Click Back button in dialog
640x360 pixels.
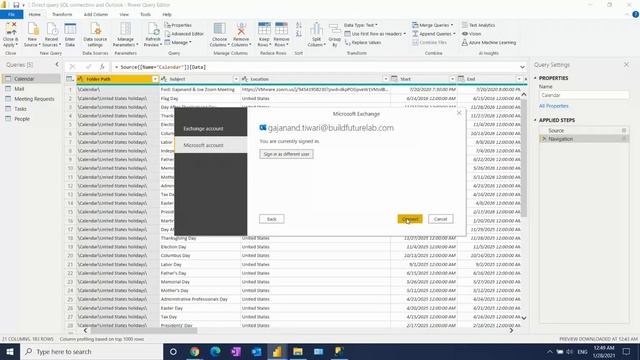[271, 219]
